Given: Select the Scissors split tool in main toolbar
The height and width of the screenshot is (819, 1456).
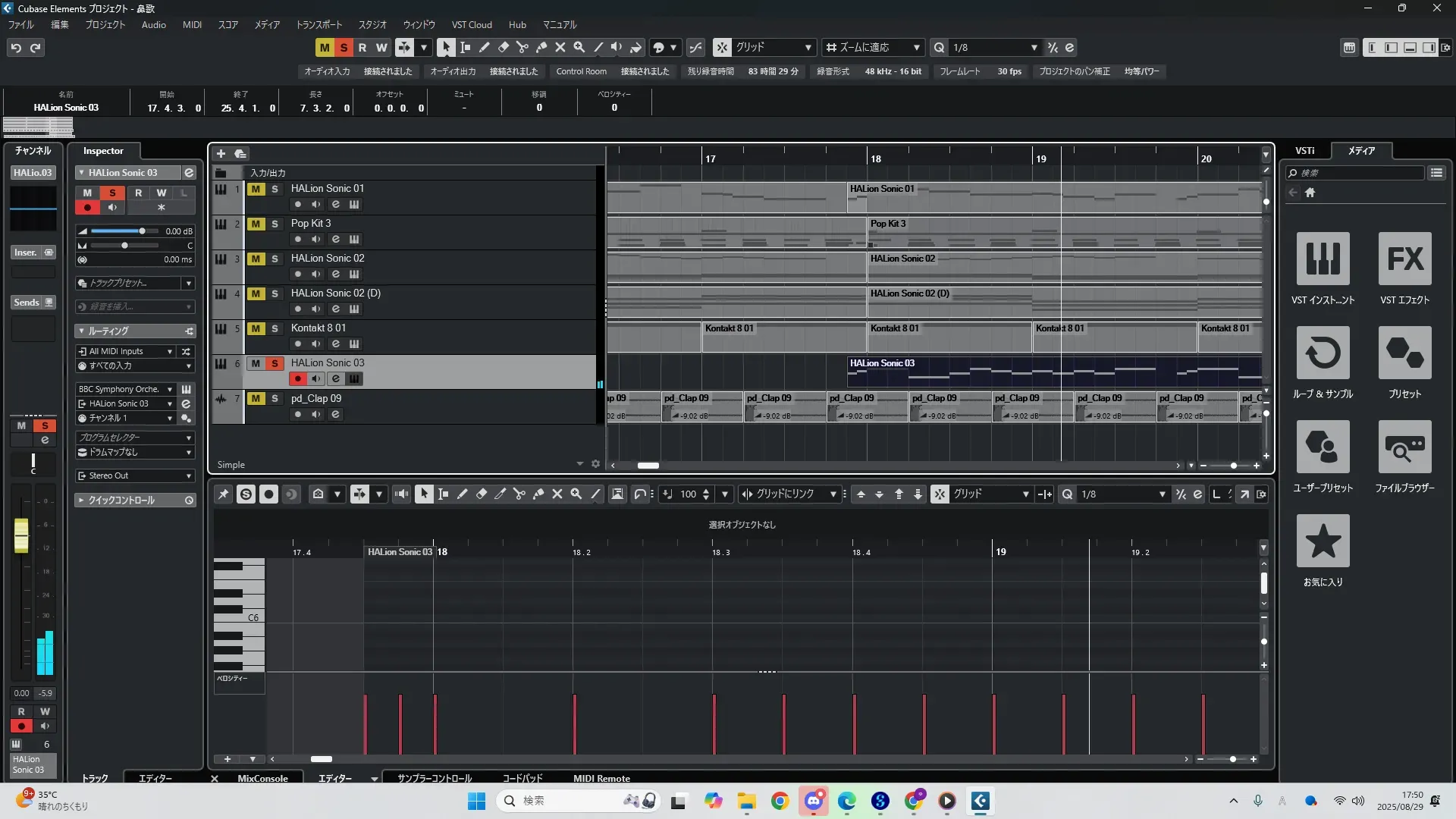Looking at the screenshot, I should point(522,47).
